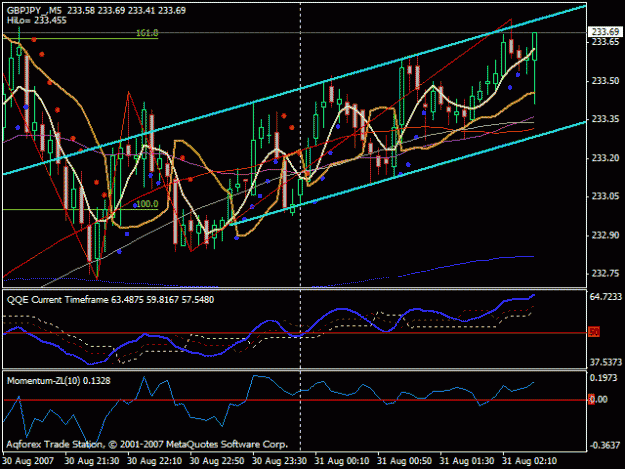Click the 161.8 Fibonacci level label
The height and width of the screenshot is (469, 625).
point(147,33)
